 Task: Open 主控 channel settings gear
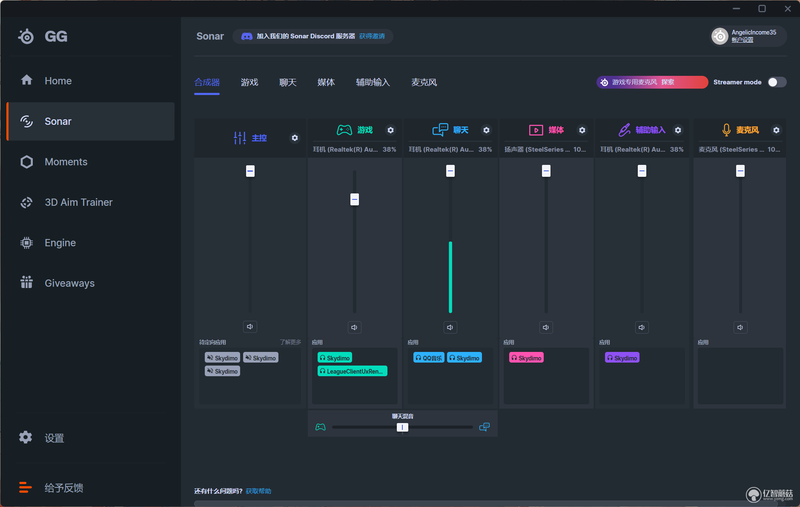pyautogui.click(x=294, y=138)
